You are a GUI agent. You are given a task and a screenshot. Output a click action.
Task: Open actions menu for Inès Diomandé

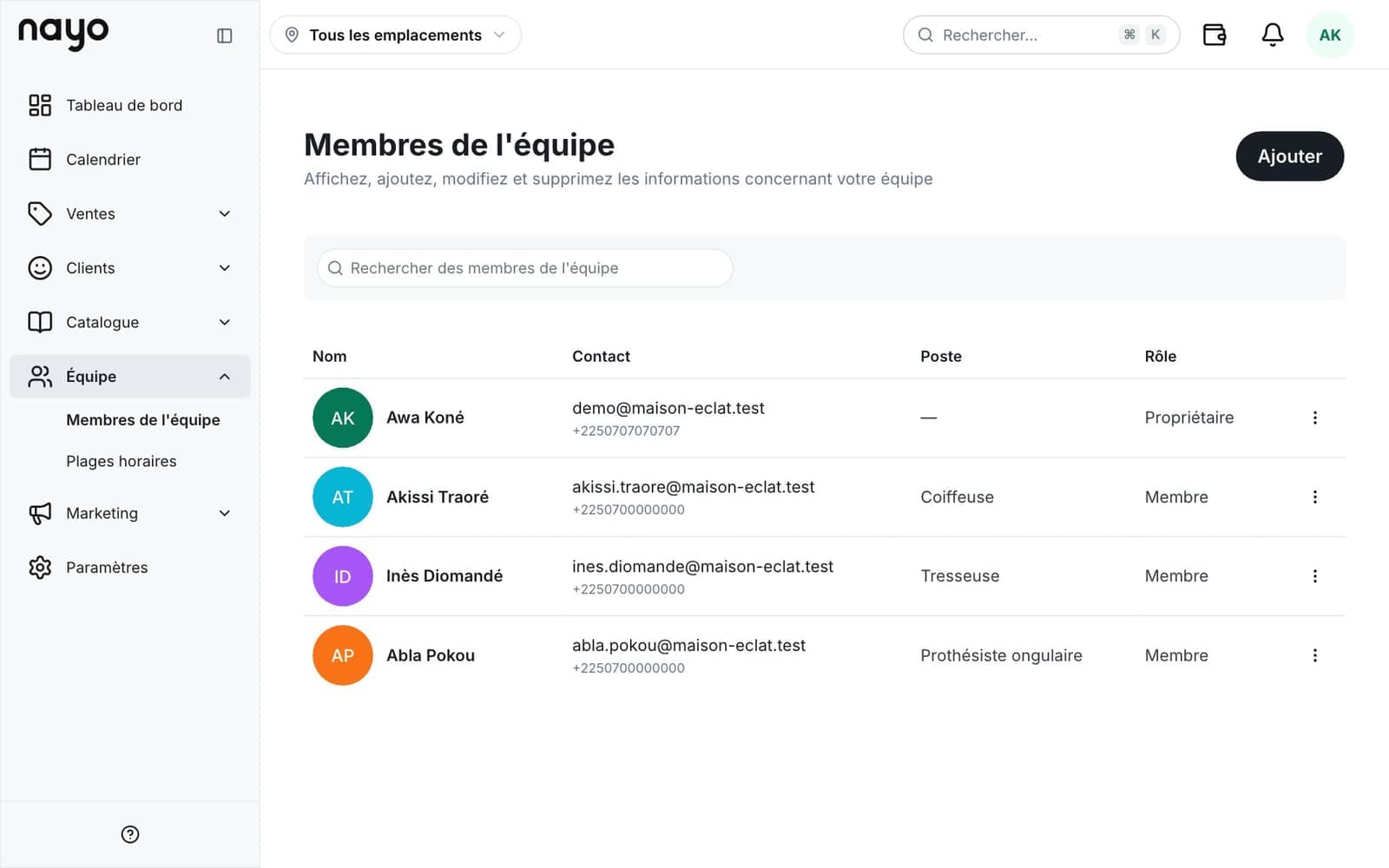1315,575
